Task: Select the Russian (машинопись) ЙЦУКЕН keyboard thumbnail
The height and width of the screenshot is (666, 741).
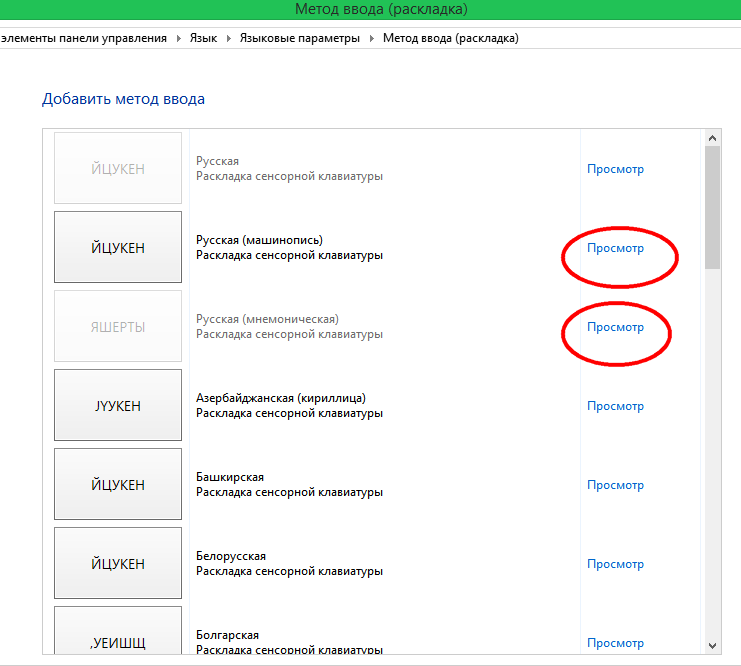Action: coord(118,247)
